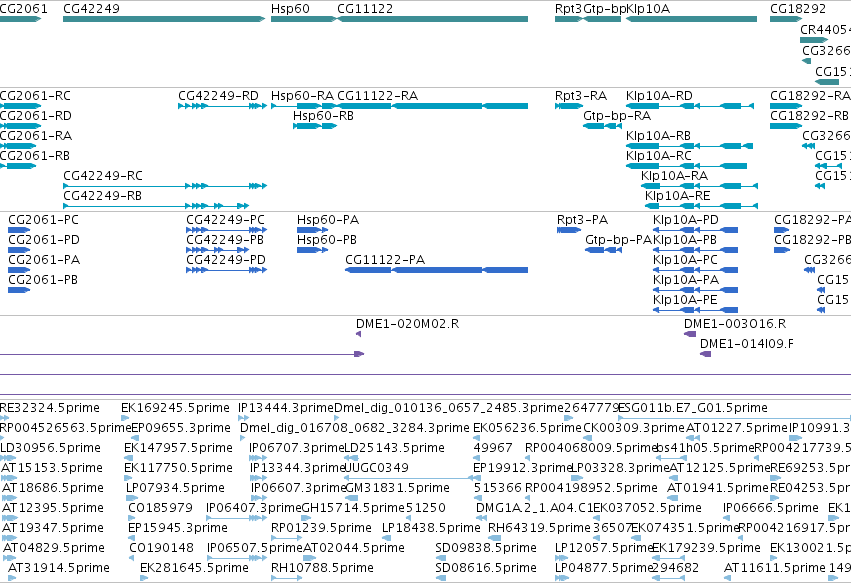Select EST AT31914.5prime

pyautogui.click(x=12, y=578)
